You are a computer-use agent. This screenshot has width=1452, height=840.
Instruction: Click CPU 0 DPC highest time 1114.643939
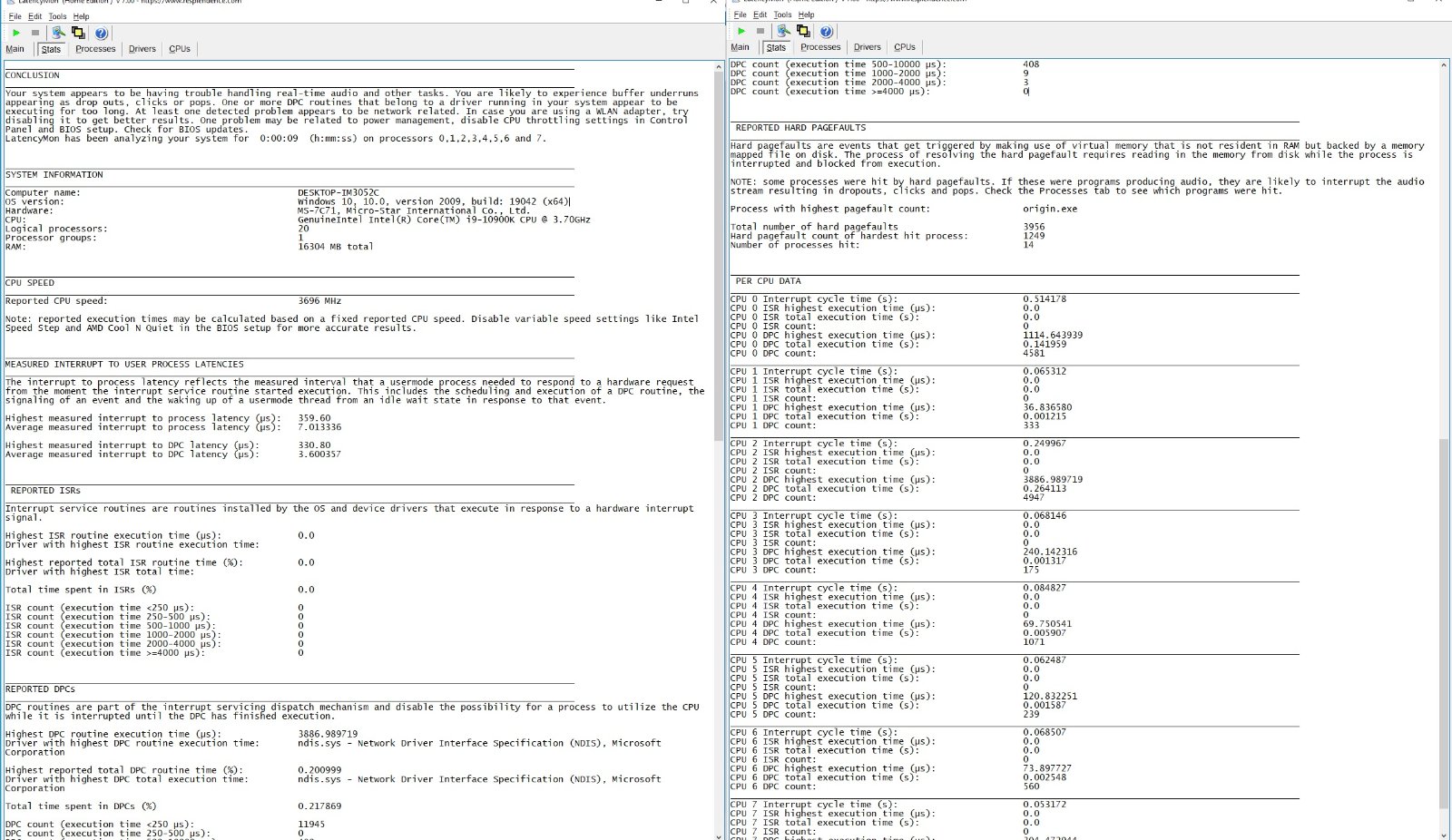(x=1053, y=336)
